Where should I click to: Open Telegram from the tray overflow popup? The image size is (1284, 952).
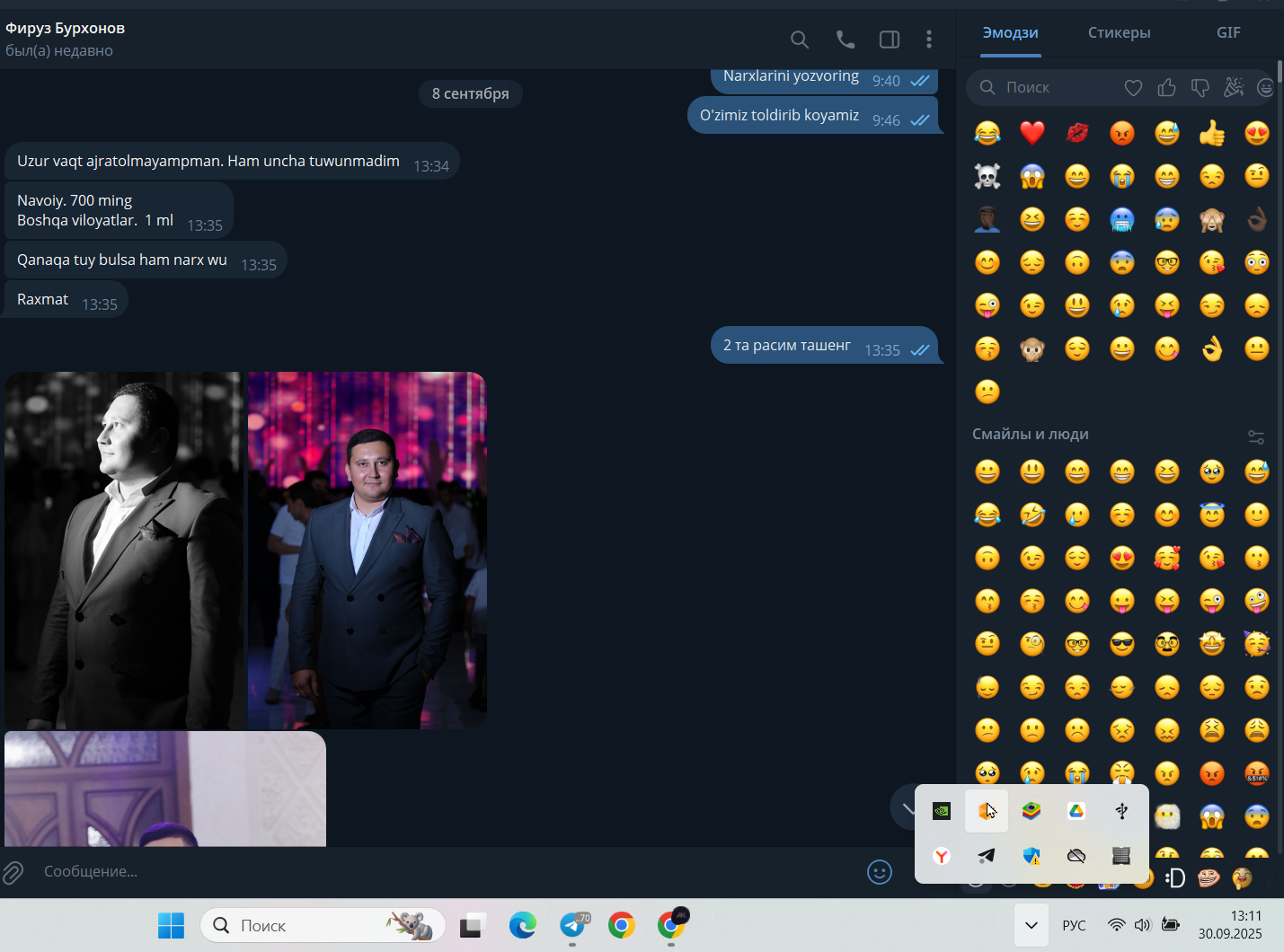point(987,856)
